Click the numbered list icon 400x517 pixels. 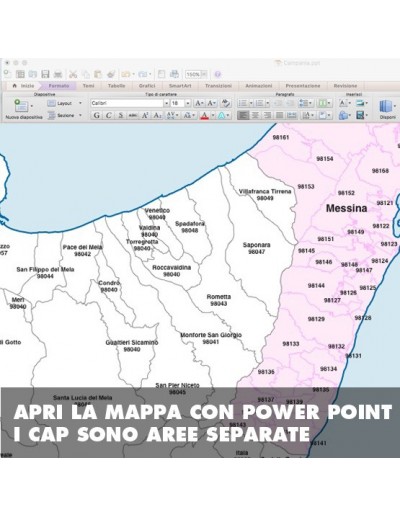259,103
